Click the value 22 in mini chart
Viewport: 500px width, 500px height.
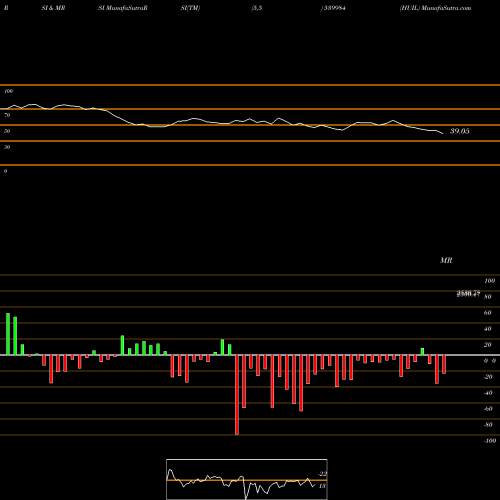(323, 474)
